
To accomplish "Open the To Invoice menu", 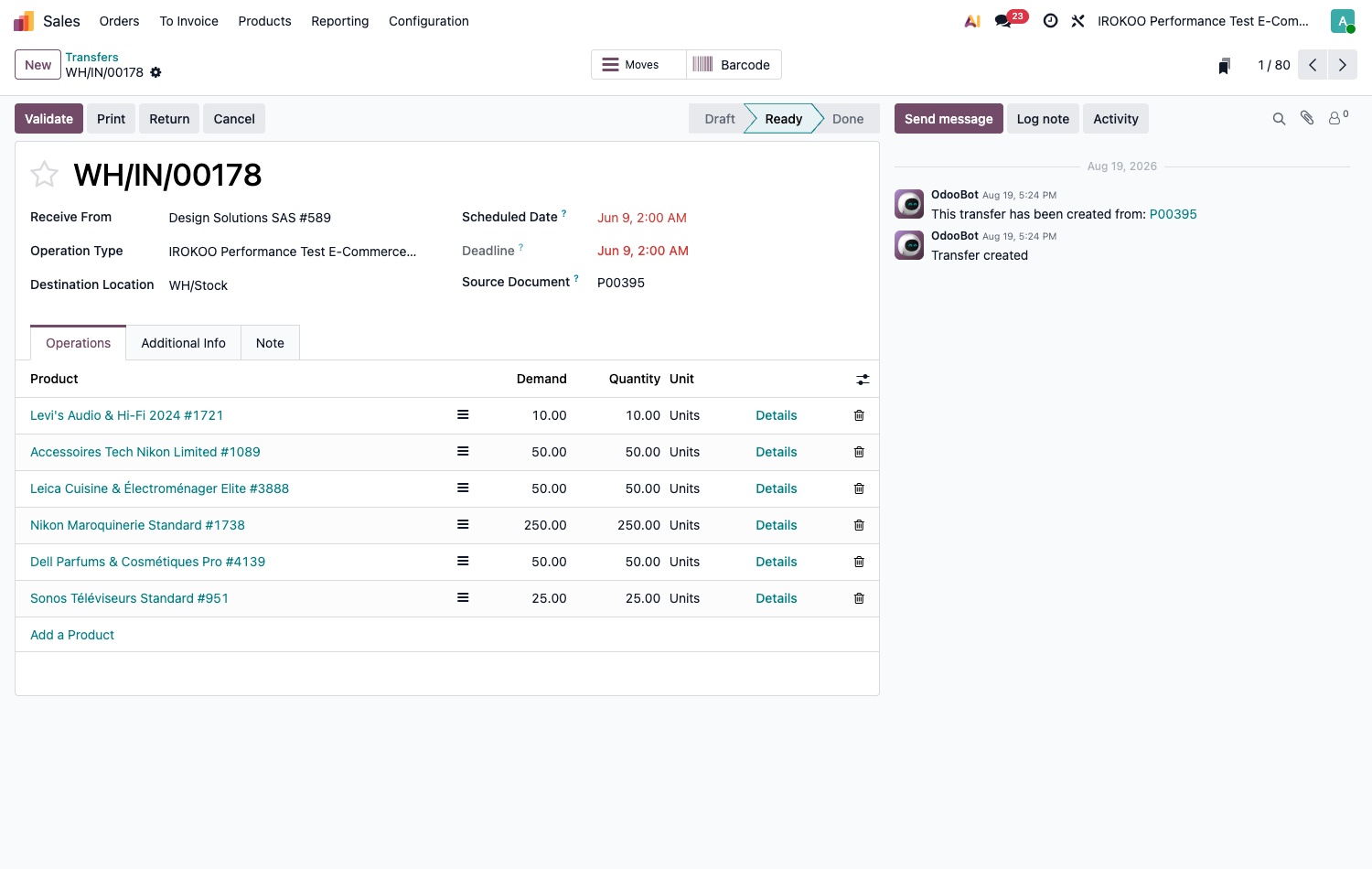I will 188,21.
